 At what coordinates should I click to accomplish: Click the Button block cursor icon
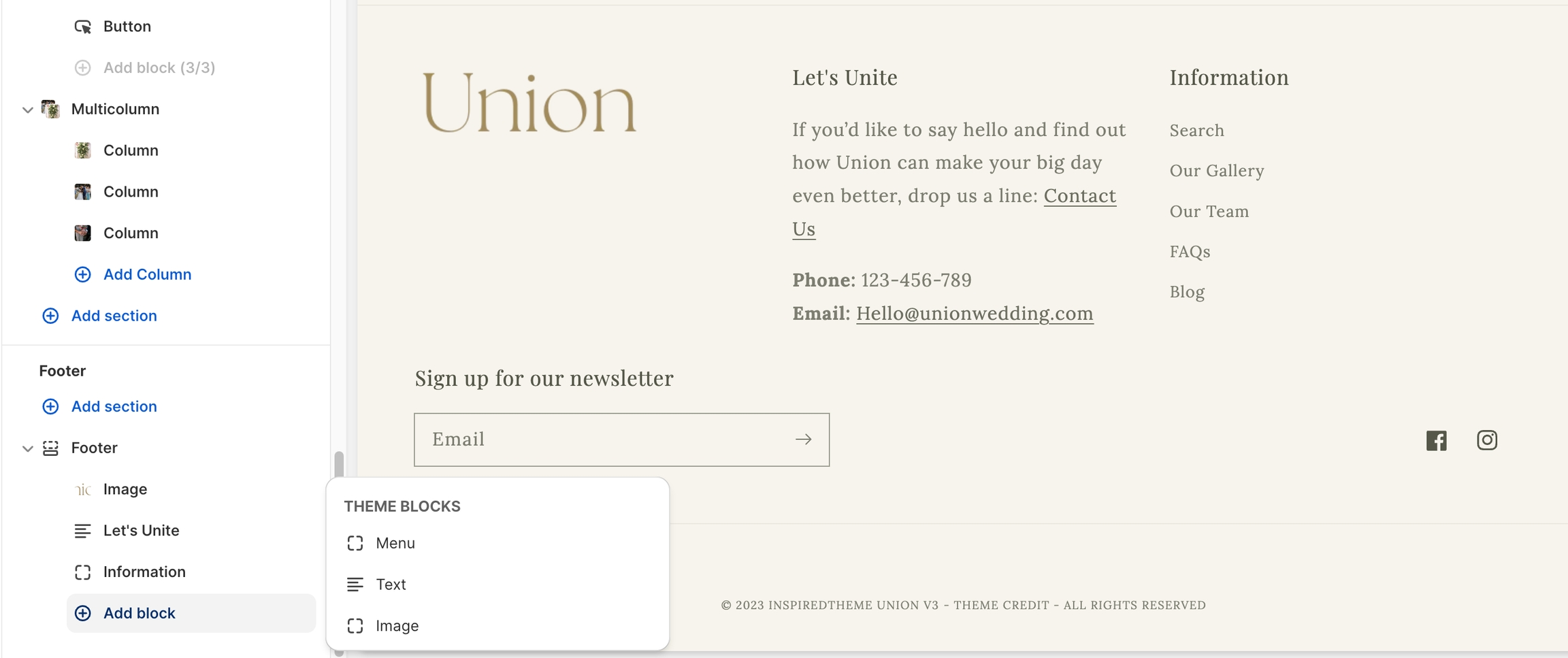[x=82, y=27]
